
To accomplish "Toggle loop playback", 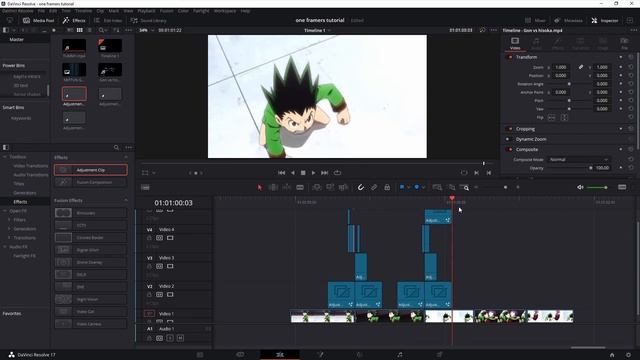I will click(x=337, y=173).
